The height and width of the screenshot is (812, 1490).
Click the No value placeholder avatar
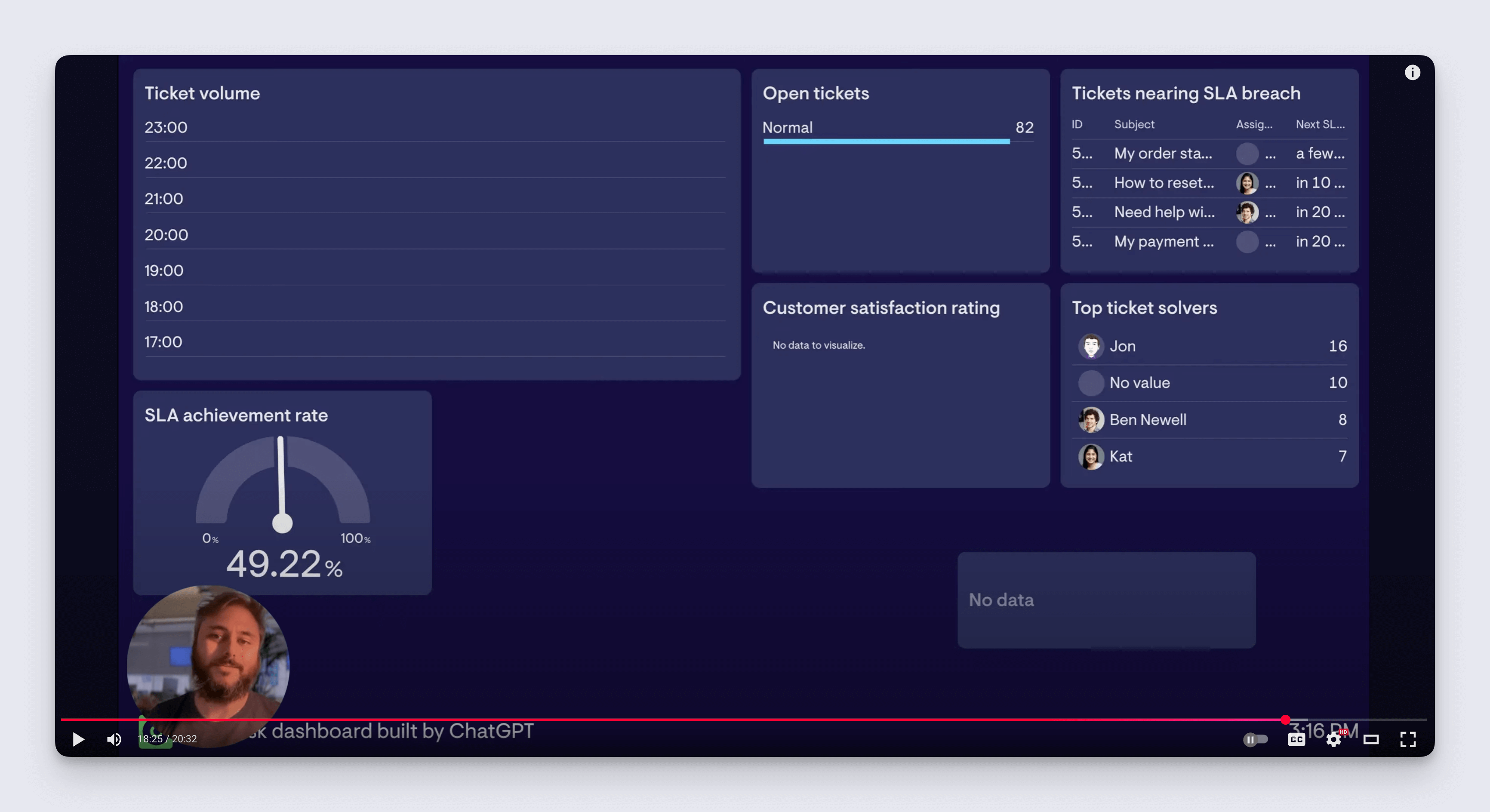click(1091, 383)
